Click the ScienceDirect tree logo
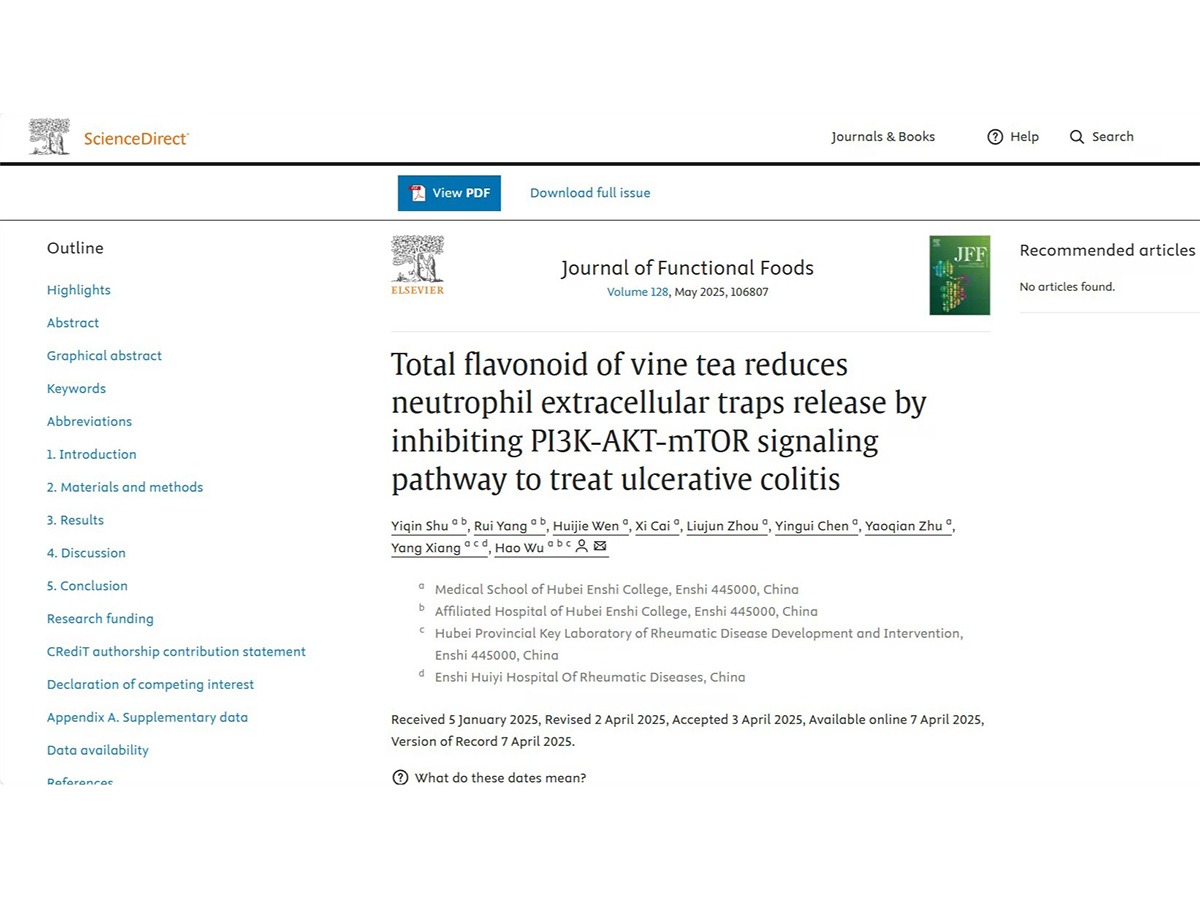 click(49, 137)
